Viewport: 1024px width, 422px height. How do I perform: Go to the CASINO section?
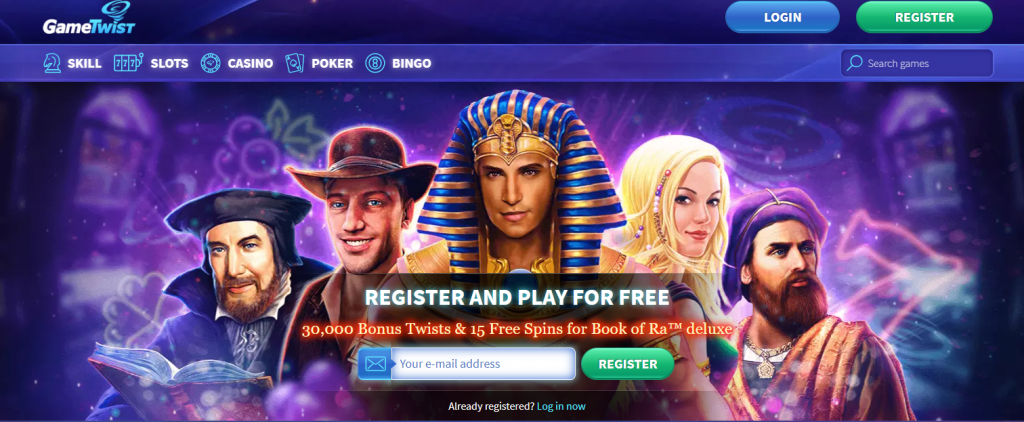[x=250, y=63]
